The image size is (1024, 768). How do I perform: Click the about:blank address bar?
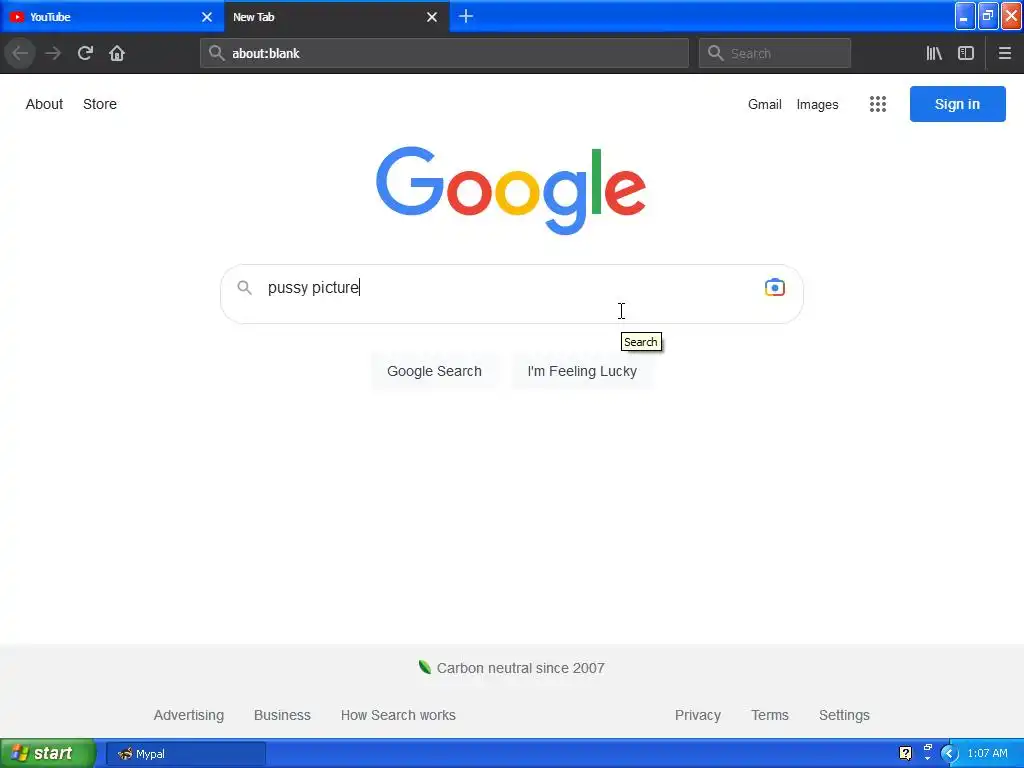[x=444, y=53]
